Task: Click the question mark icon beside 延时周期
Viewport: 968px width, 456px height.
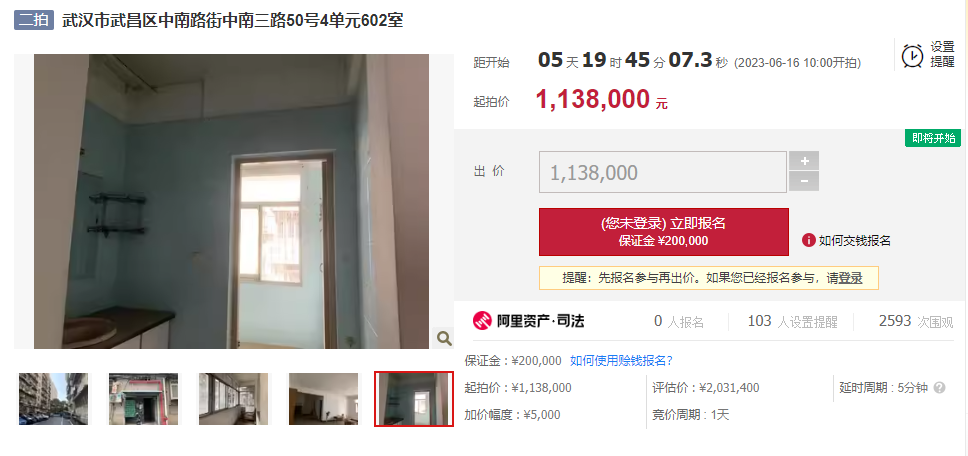Action: [939, 388]
